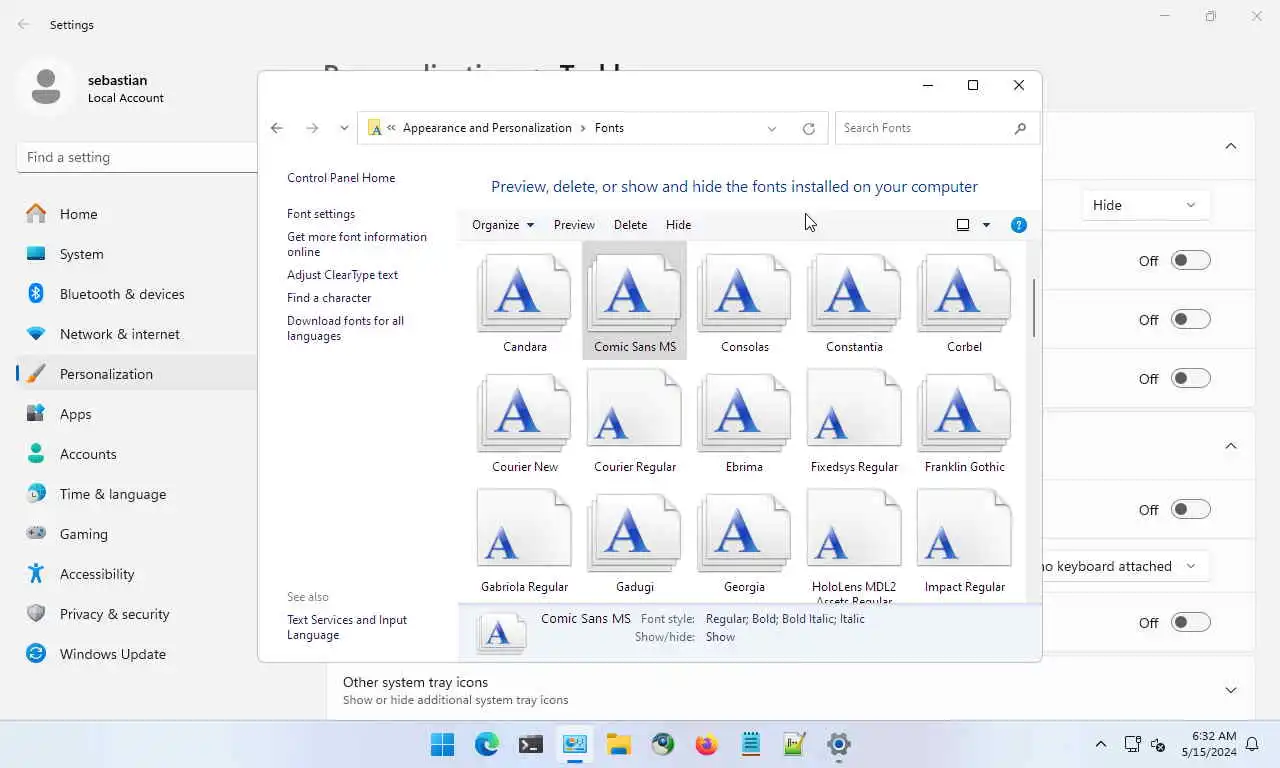Select the Ebrima font icon

[x=744, y=411]
